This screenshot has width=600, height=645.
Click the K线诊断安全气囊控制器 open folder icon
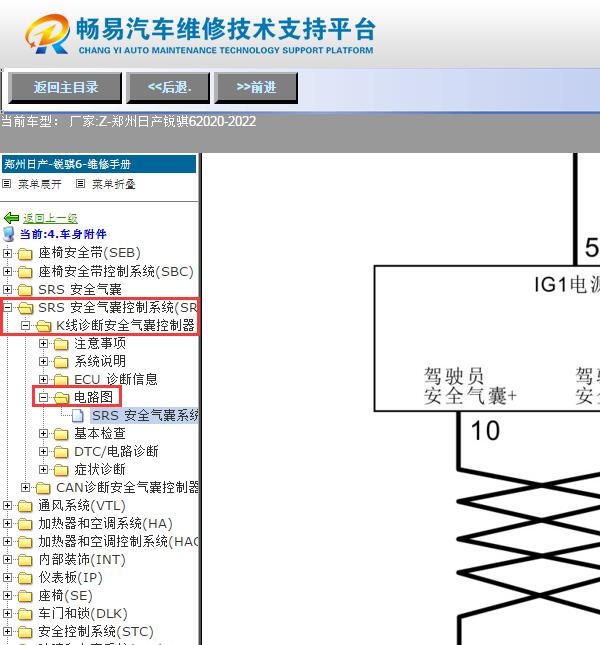tap(44, 326)
